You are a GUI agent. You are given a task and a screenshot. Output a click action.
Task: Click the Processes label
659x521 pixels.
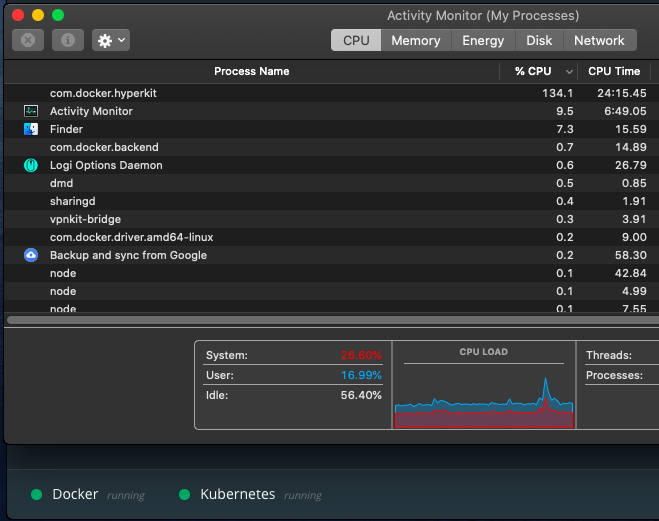(614, 375)
